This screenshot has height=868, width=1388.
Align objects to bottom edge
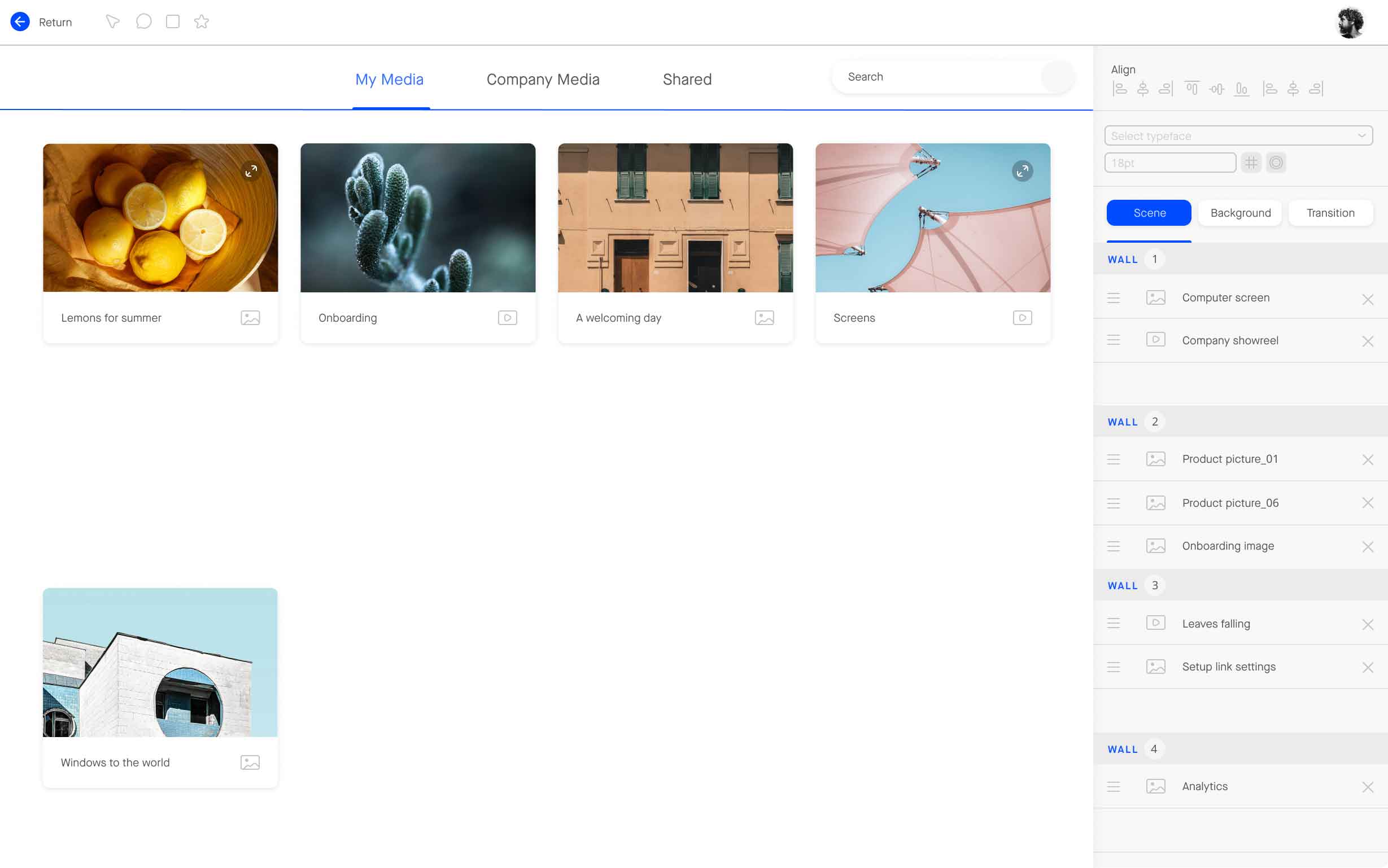[x=1242, y=89]
